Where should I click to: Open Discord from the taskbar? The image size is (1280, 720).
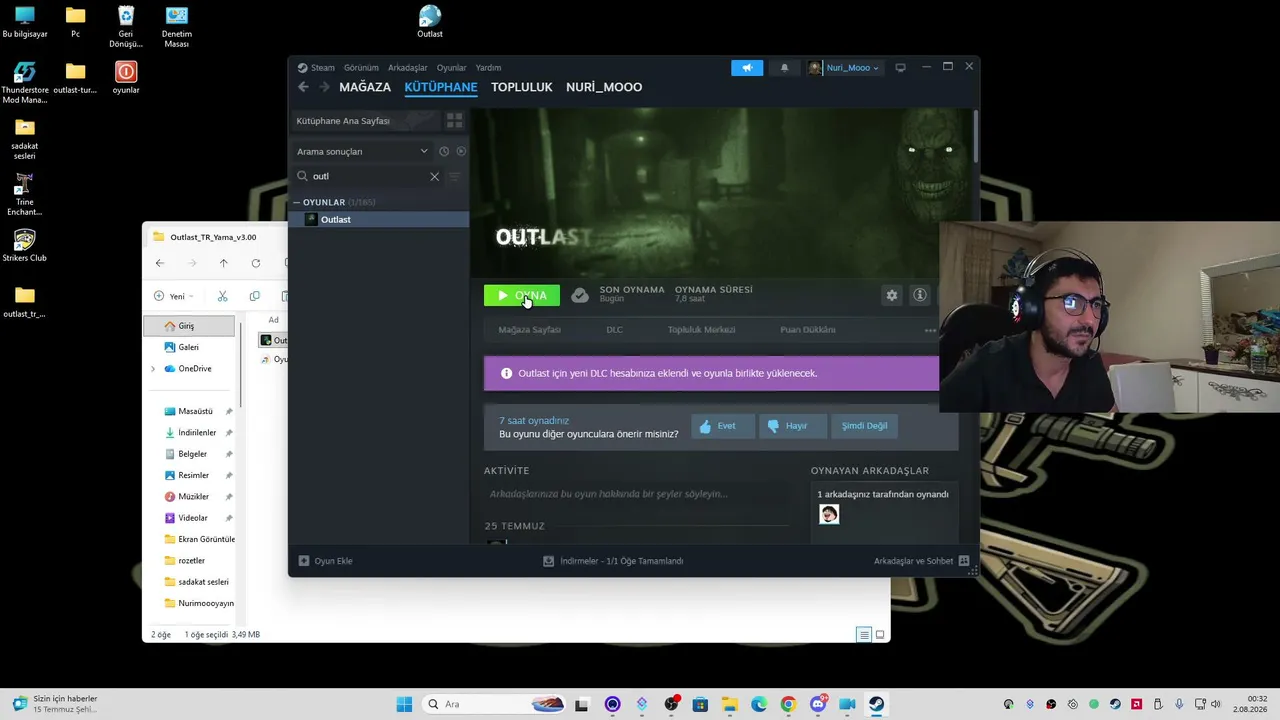(818, 704)
